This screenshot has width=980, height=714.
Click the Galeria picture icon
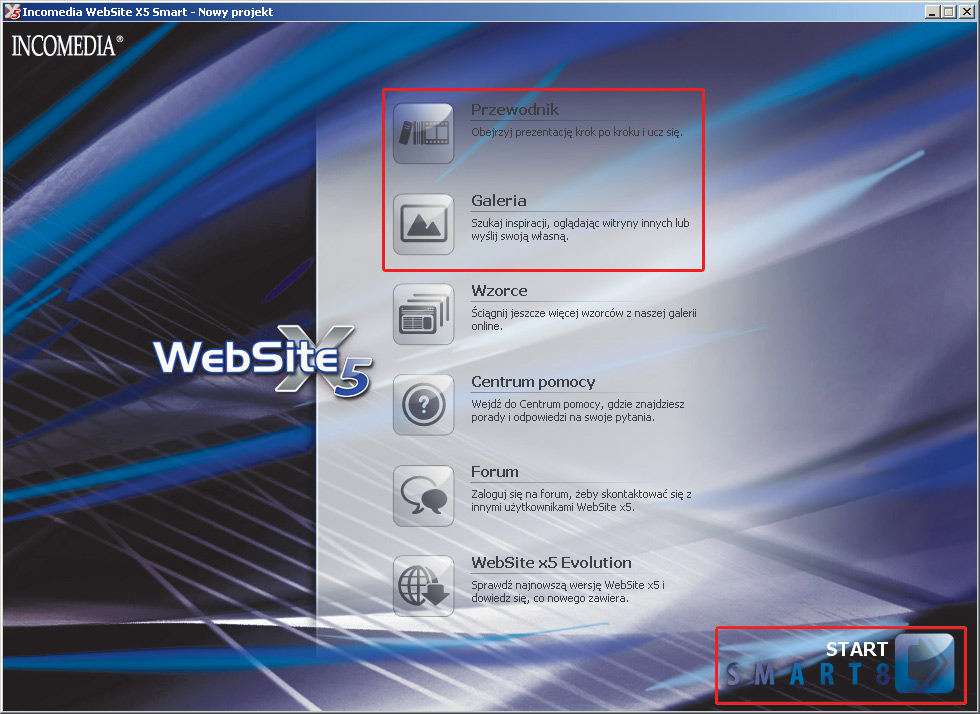pyautogui.click(x=423, y=224)
